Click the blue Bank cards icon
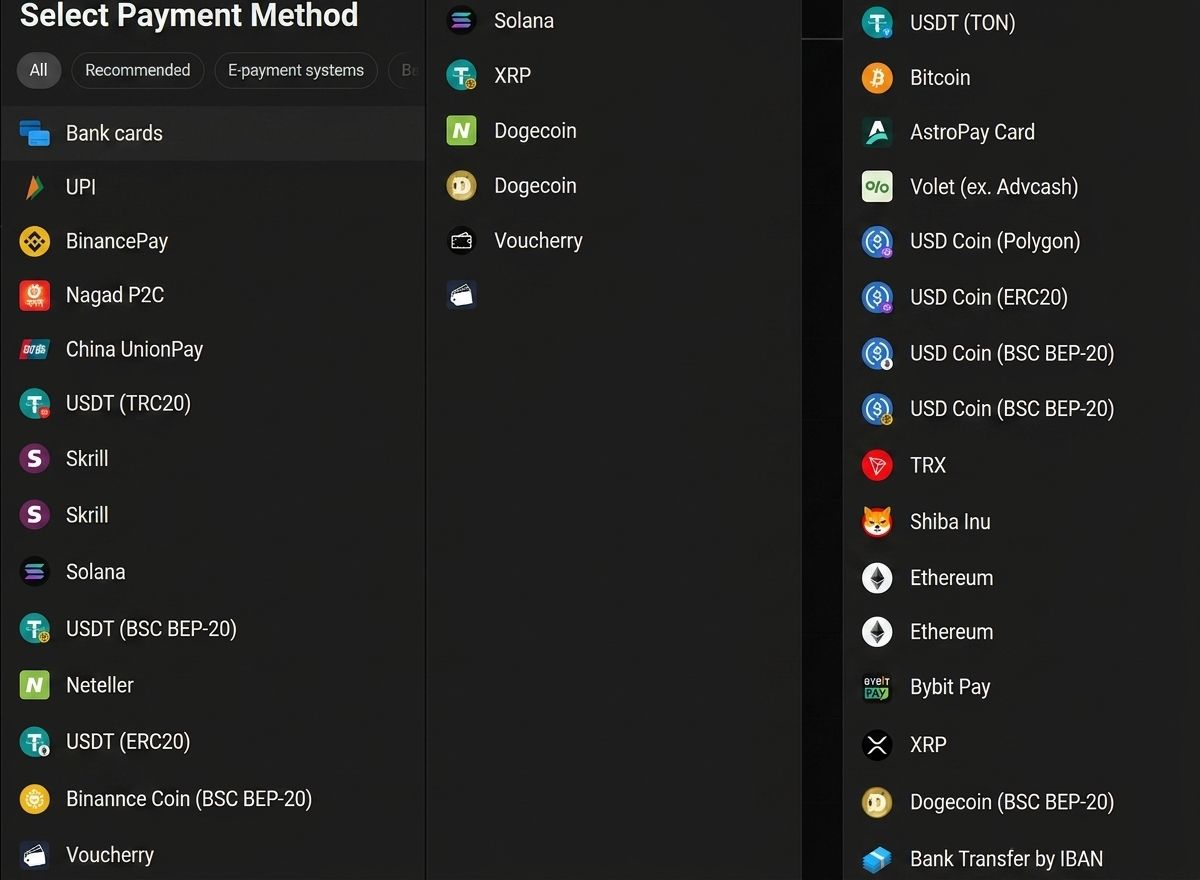The image size is (1200, 880). click(x=35, y=133)
